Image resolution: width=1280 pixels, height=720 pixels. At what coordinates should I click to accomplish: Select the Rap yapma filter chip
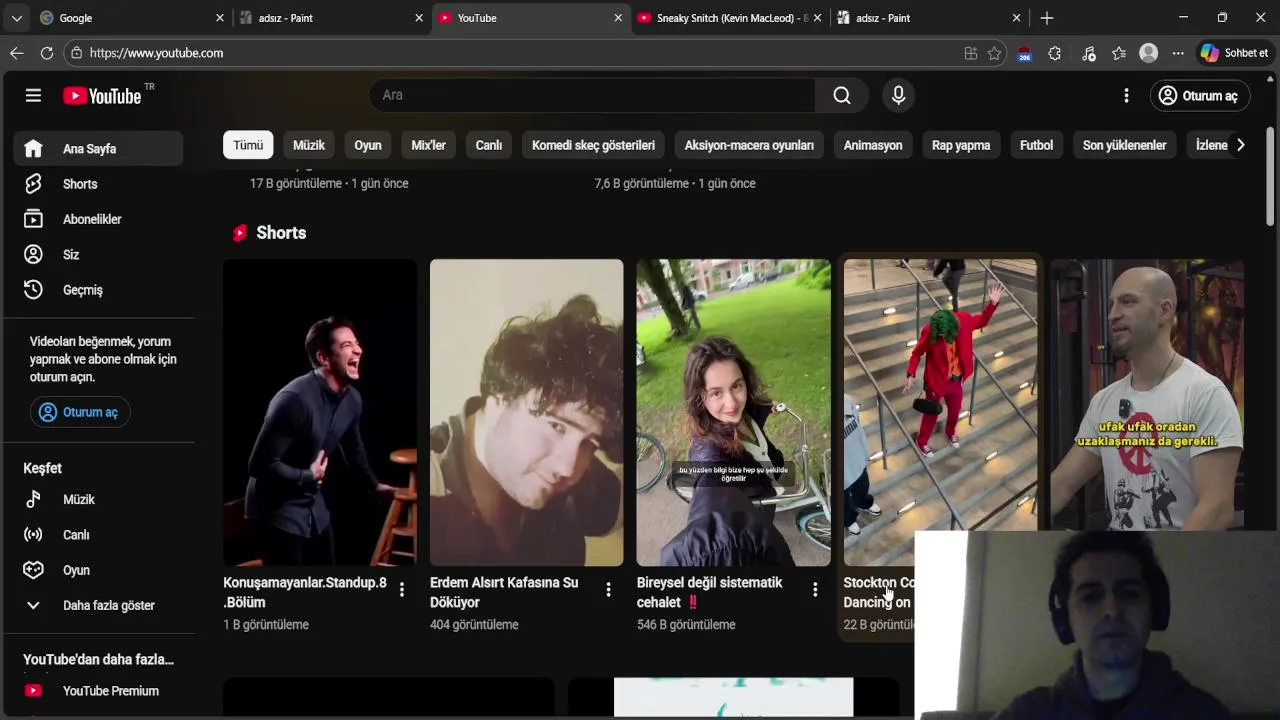click(x=961, y=145)
